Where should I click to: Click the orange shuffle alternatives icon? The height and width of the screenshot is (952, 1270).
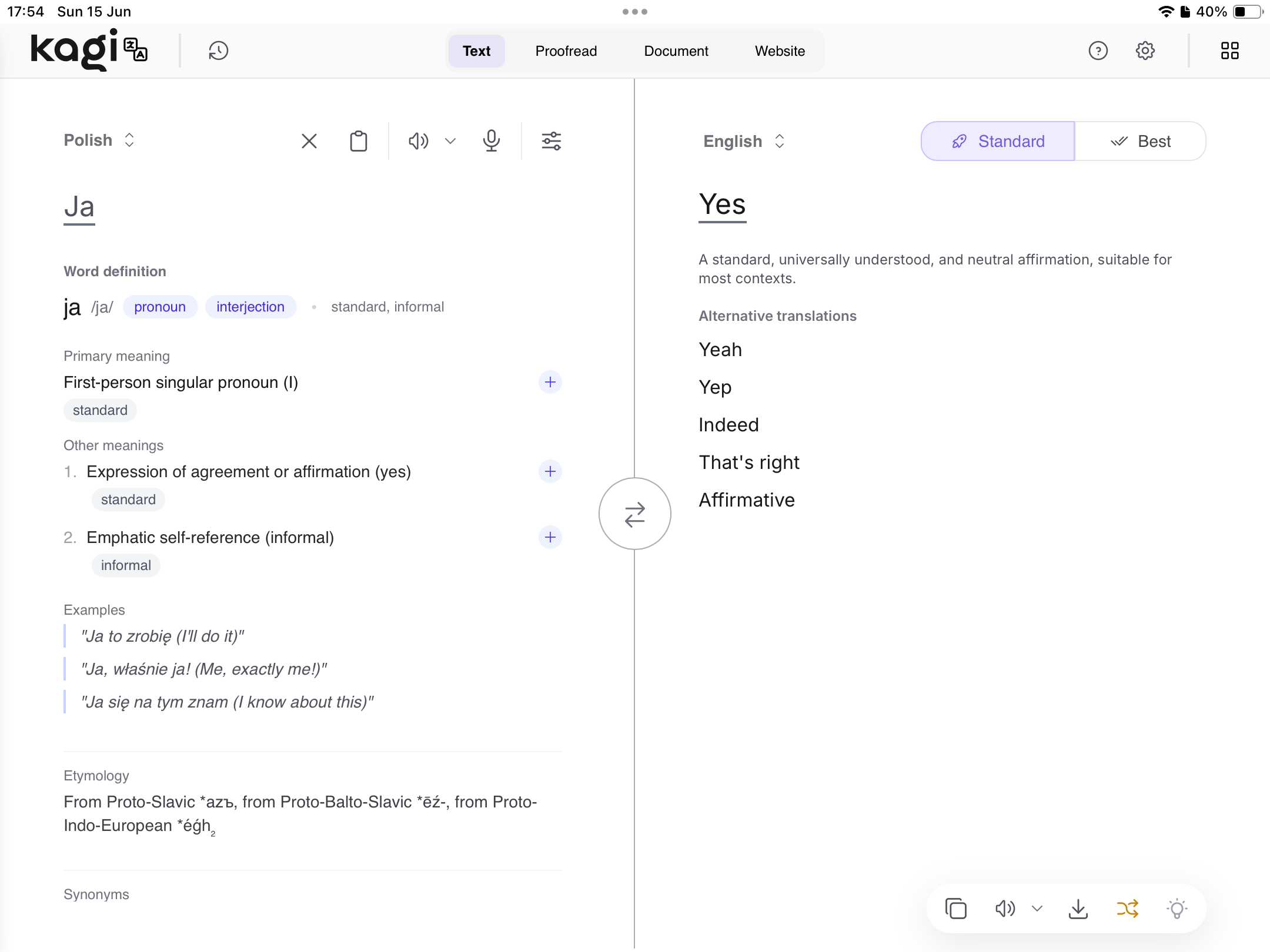click(1128, 909)
